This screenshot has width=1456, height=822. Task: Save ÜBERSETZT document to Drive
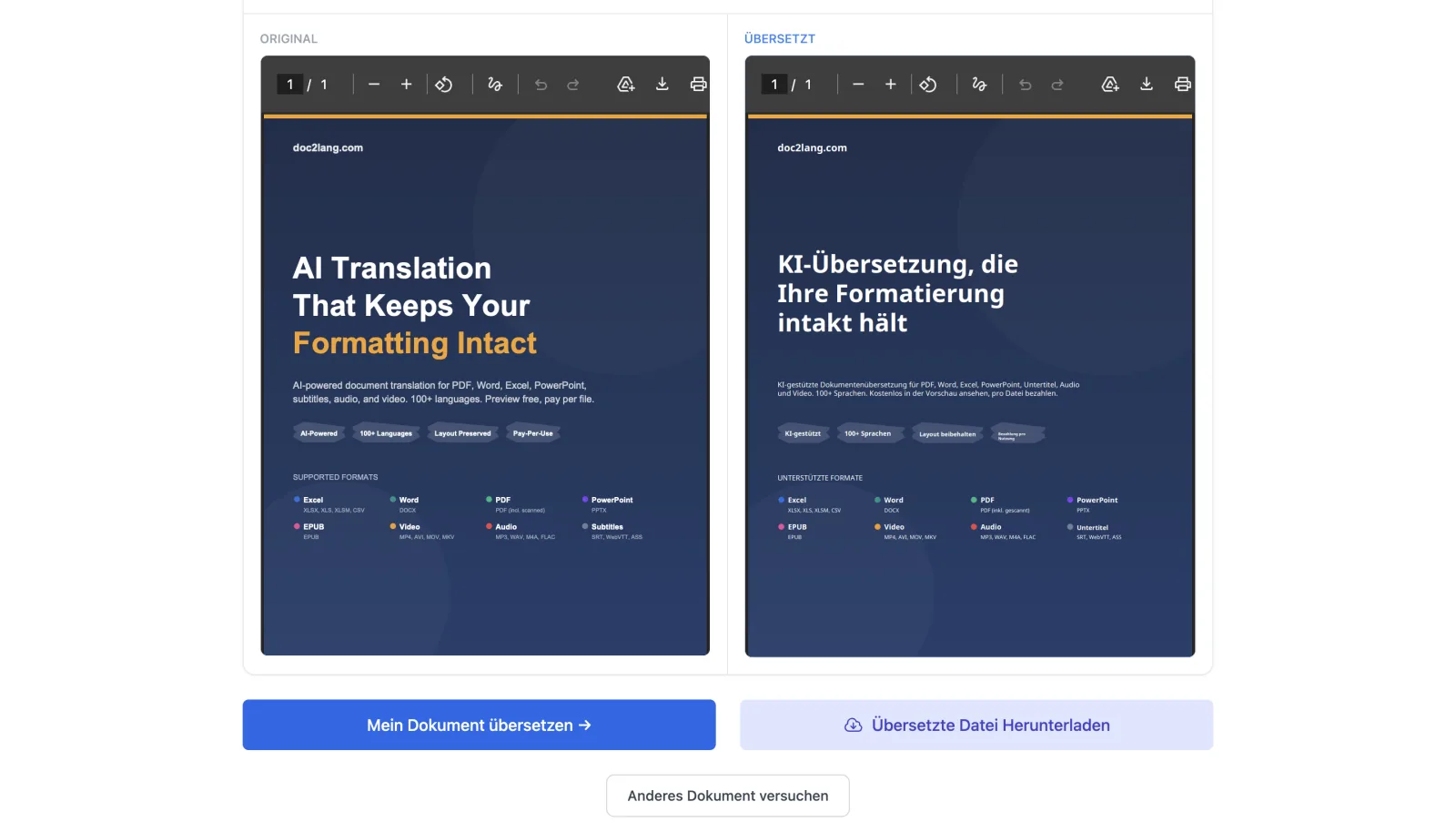(x=1110, y=85)
